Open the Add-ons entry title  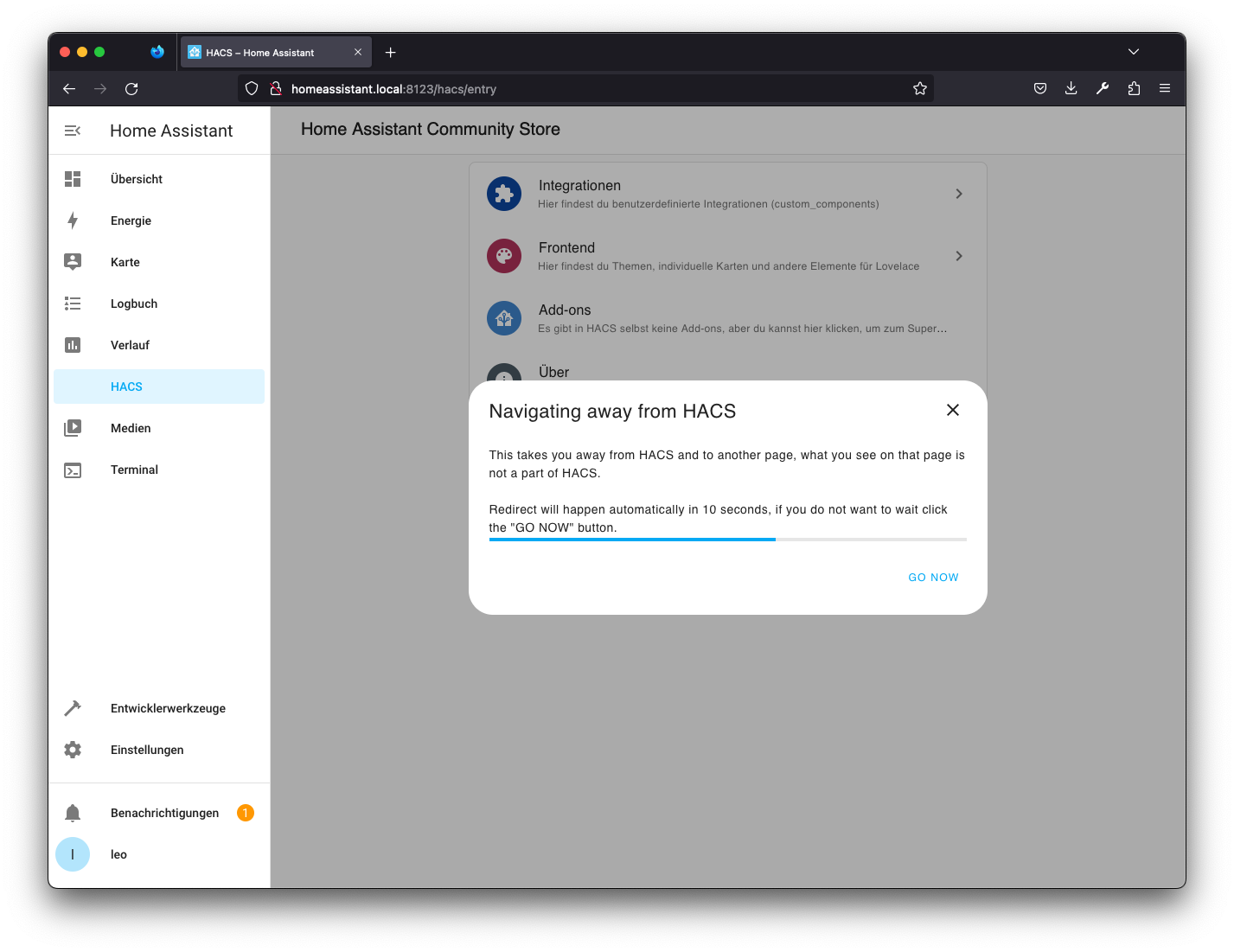tap(565, 310)
